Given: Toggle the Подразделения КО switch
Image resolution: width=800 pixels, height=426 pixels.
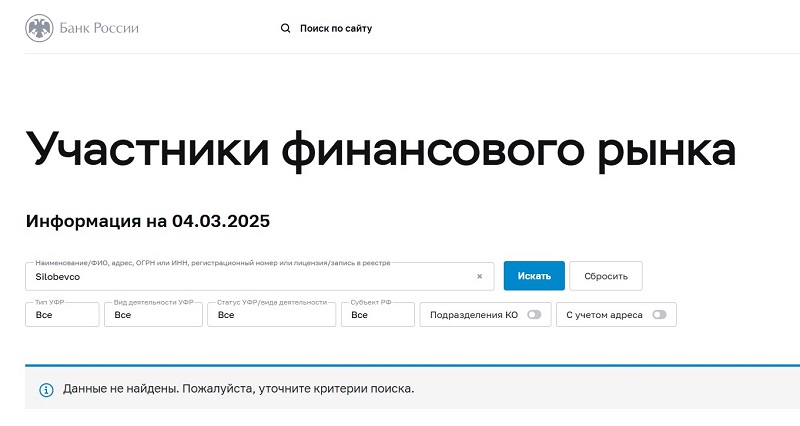Looking at the screenshot, I should (x=534, y=315).
